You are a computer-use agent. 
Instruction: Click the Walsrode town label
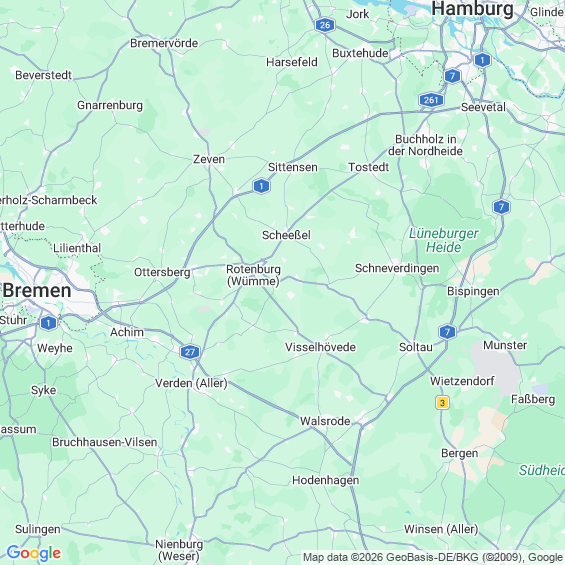pyautogui.click(x=325, y=421)
